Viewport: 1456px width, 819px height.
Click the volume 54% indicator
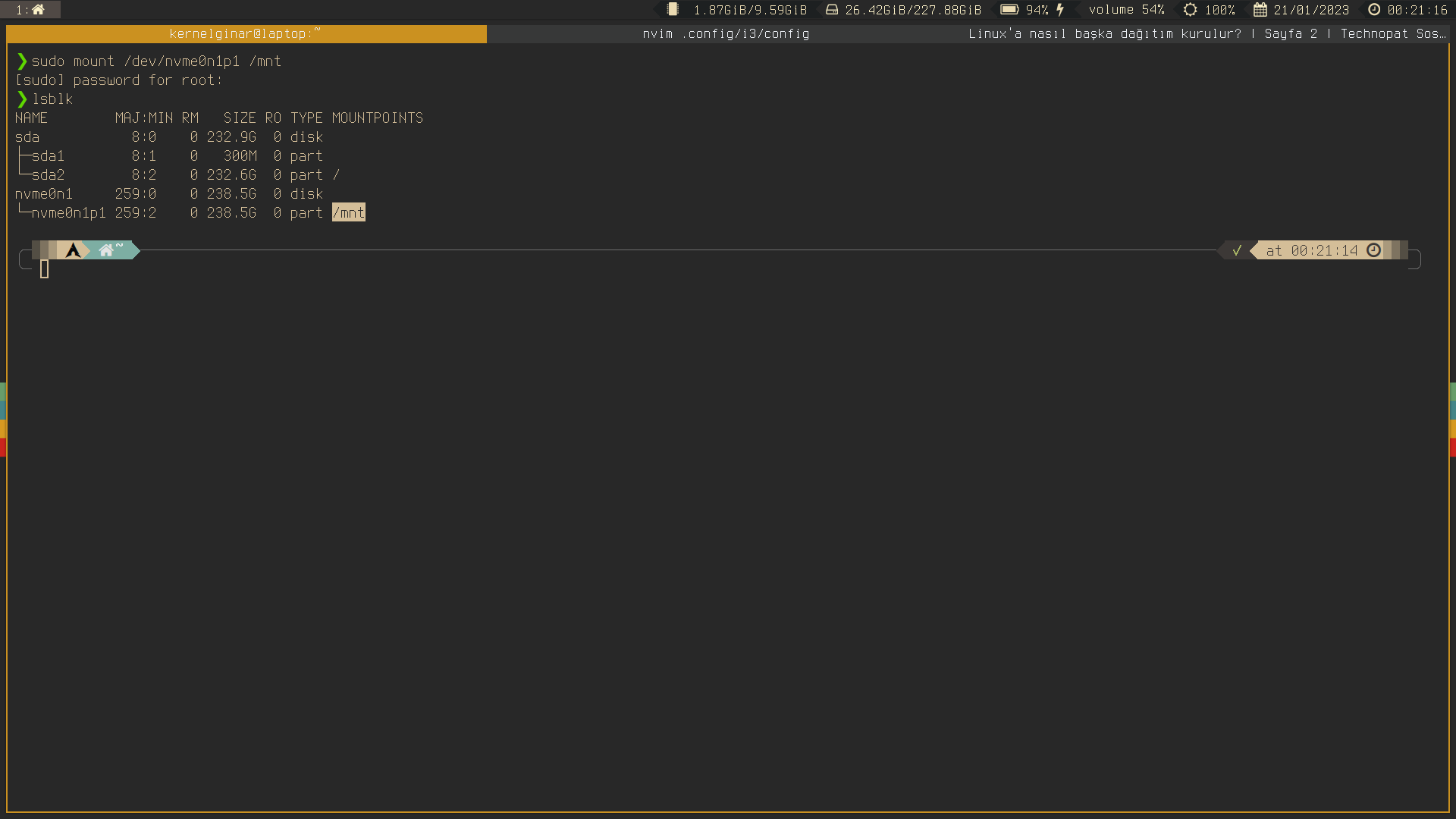click(x=1126, y=10)
